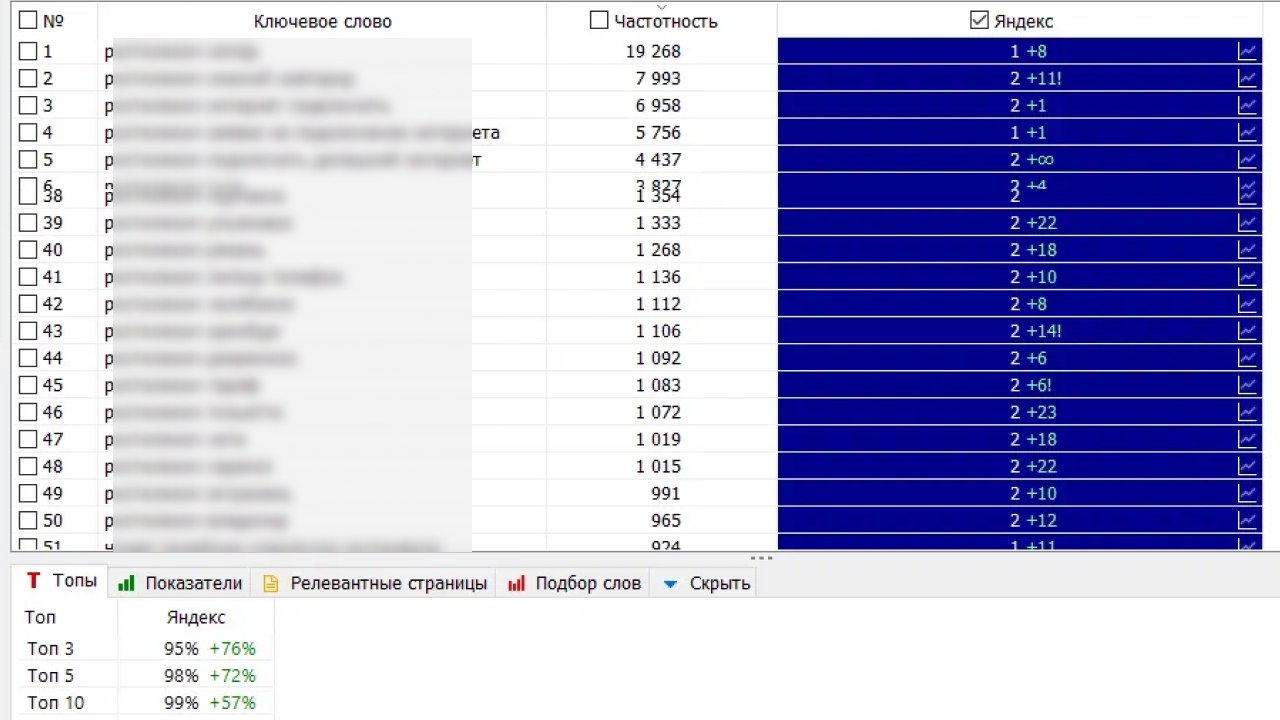Tick the checkbox for row 2
The height and width of the screenshot is (720, 1280).
tap(28, 78)
